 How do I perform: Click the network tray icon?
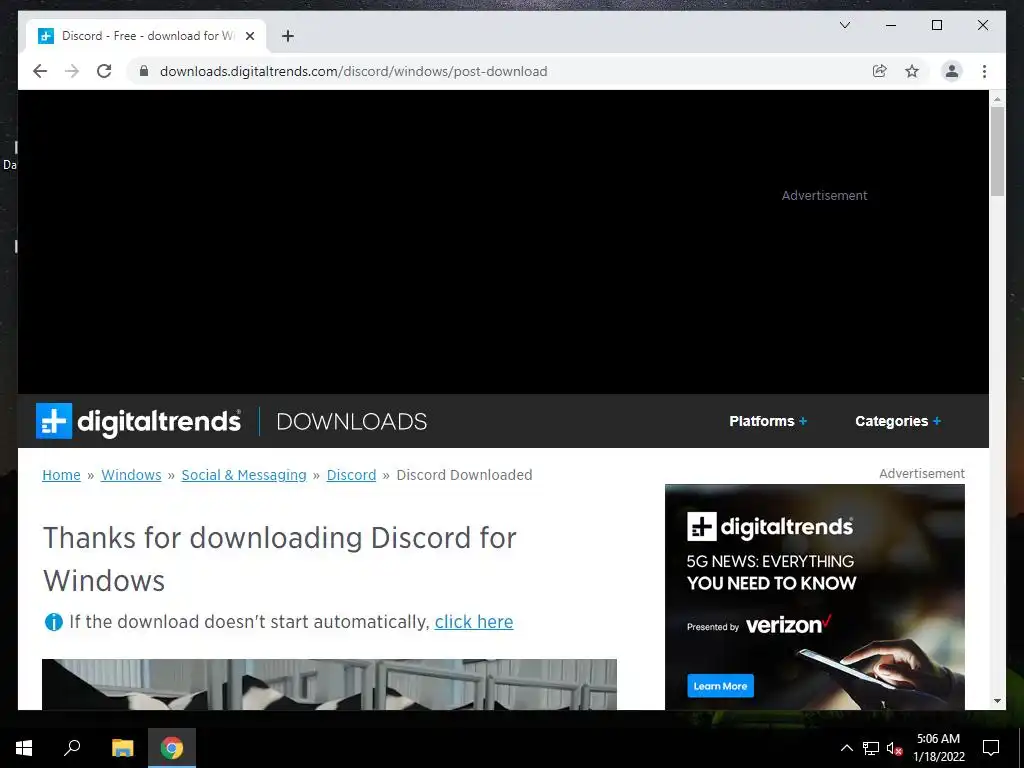click(x=871, y=748)
